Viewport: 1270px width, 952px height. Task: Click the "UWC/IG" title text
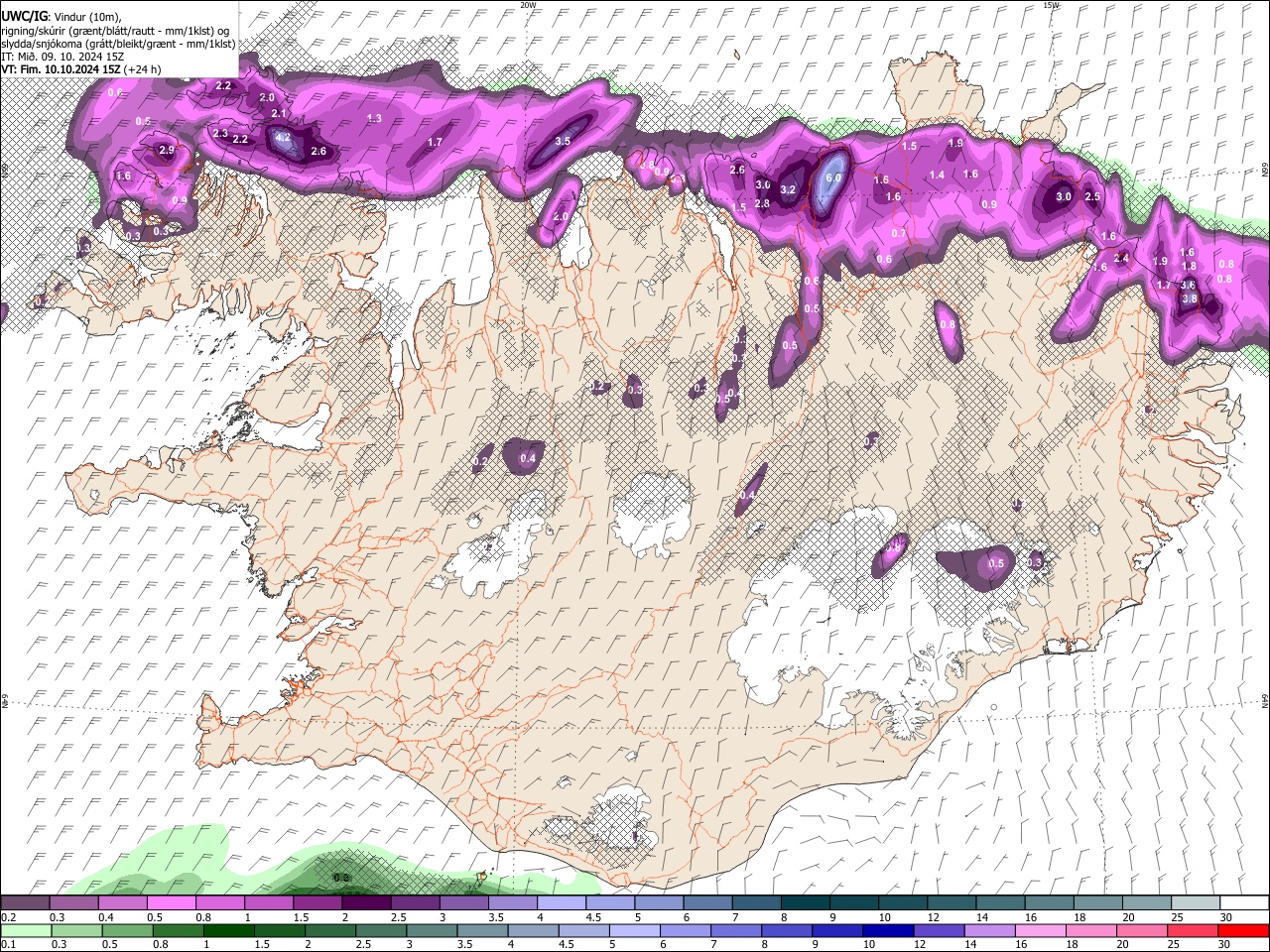[x=24, y=17]
